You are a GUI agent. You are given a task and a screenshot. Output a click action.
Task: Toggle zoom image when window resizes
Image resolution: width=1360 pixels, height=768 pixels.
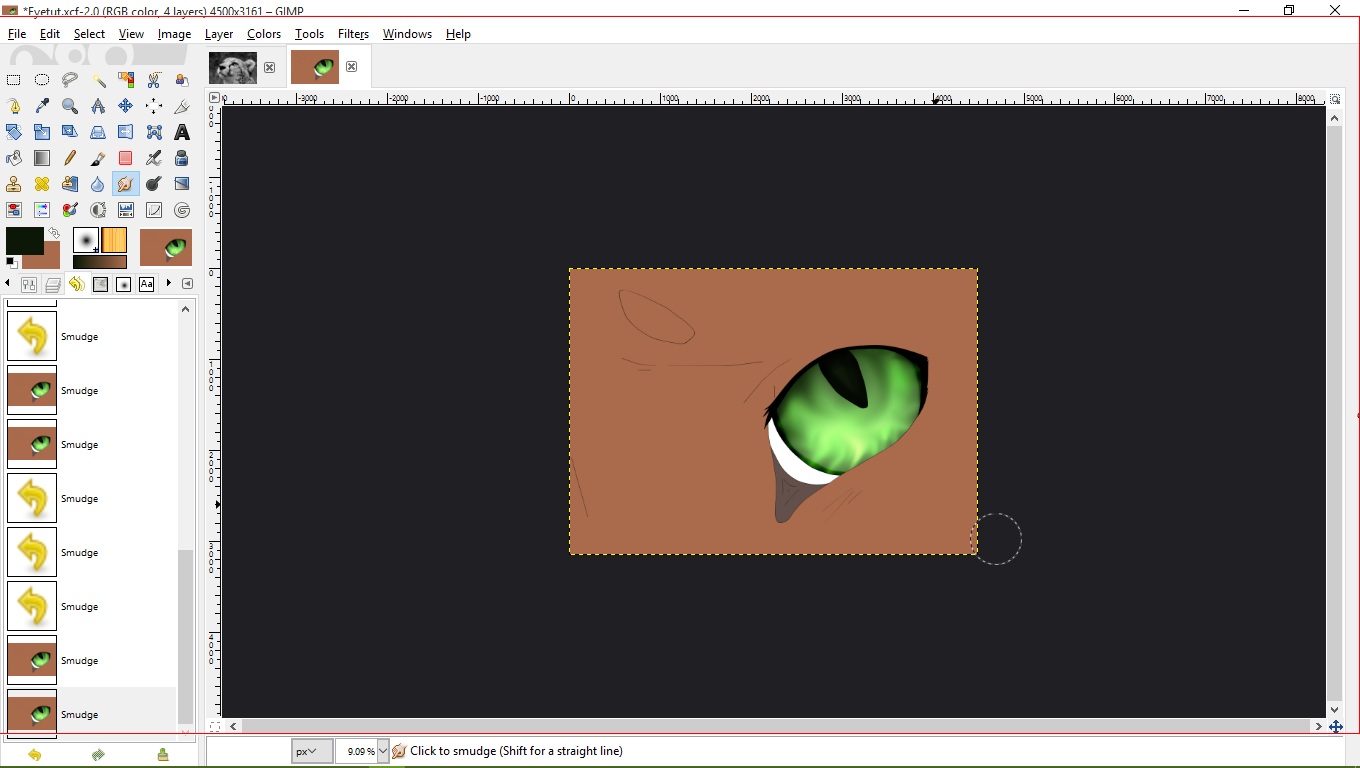click(1335, 98)
